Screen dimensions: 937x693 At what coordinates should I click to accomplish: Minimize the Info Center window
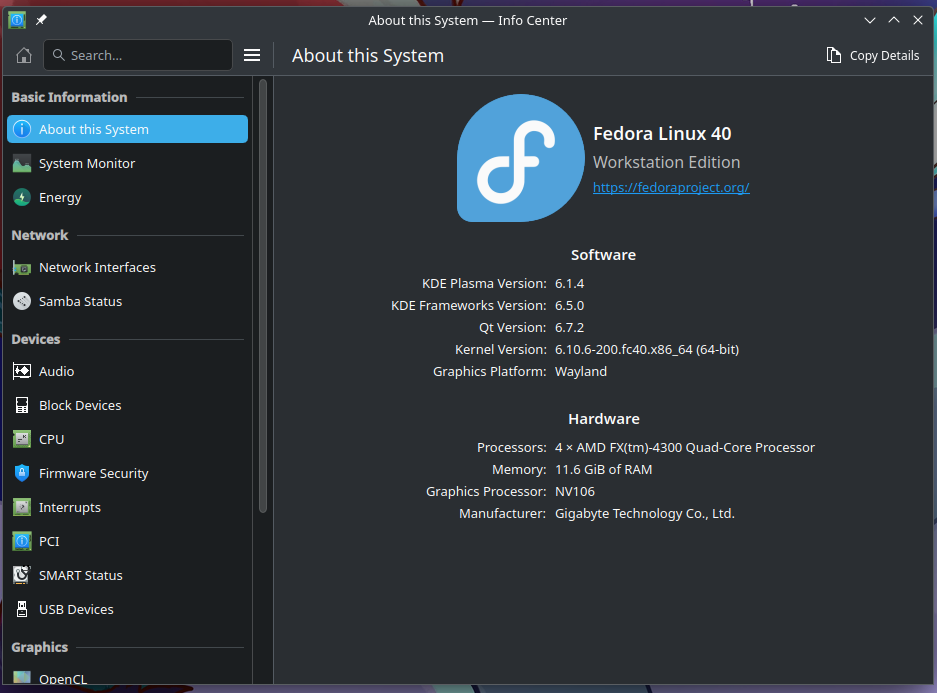point(870,20)
